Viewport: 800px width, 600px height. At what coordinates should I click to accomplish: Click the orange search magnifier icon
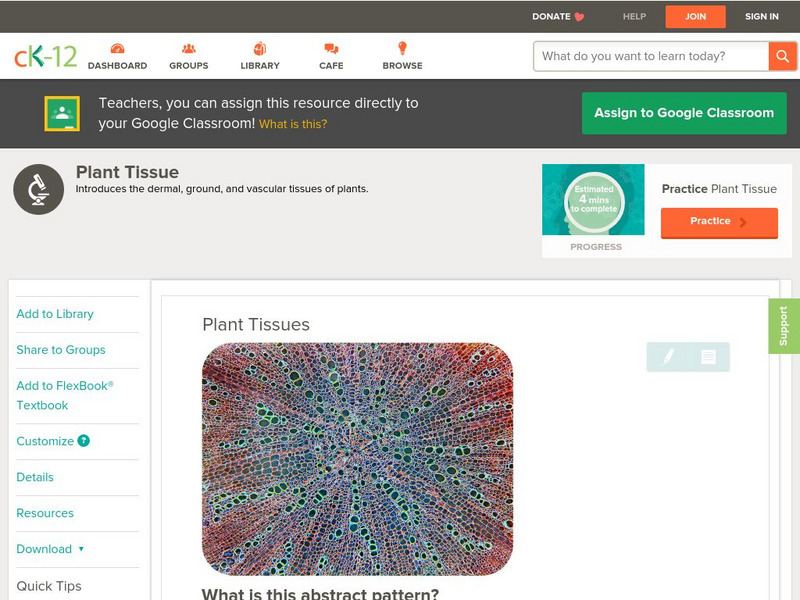(x=782, y=56)
